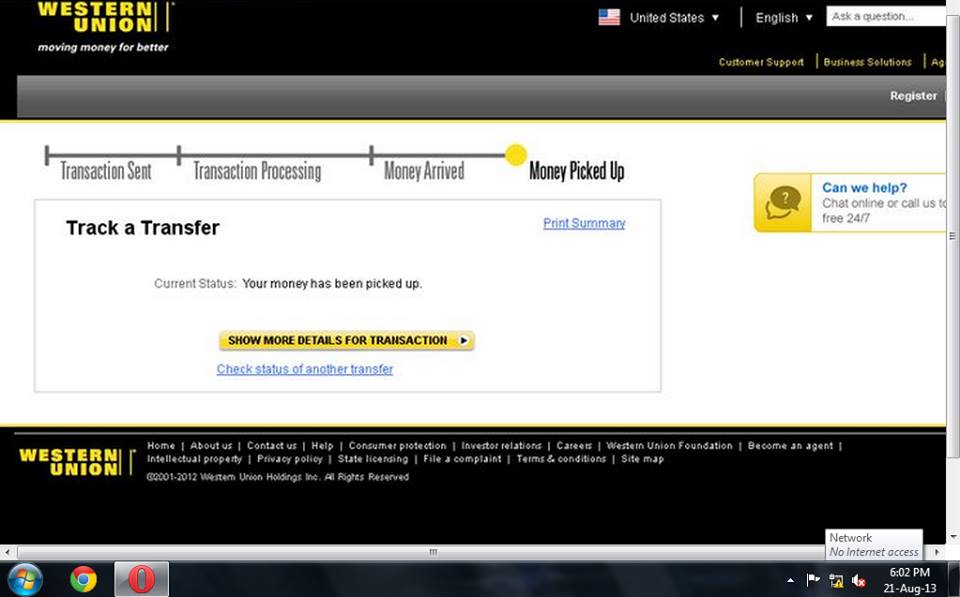Open the Privacy policy footer link
The image size is (960, 597).
click(x=290, y=459)
